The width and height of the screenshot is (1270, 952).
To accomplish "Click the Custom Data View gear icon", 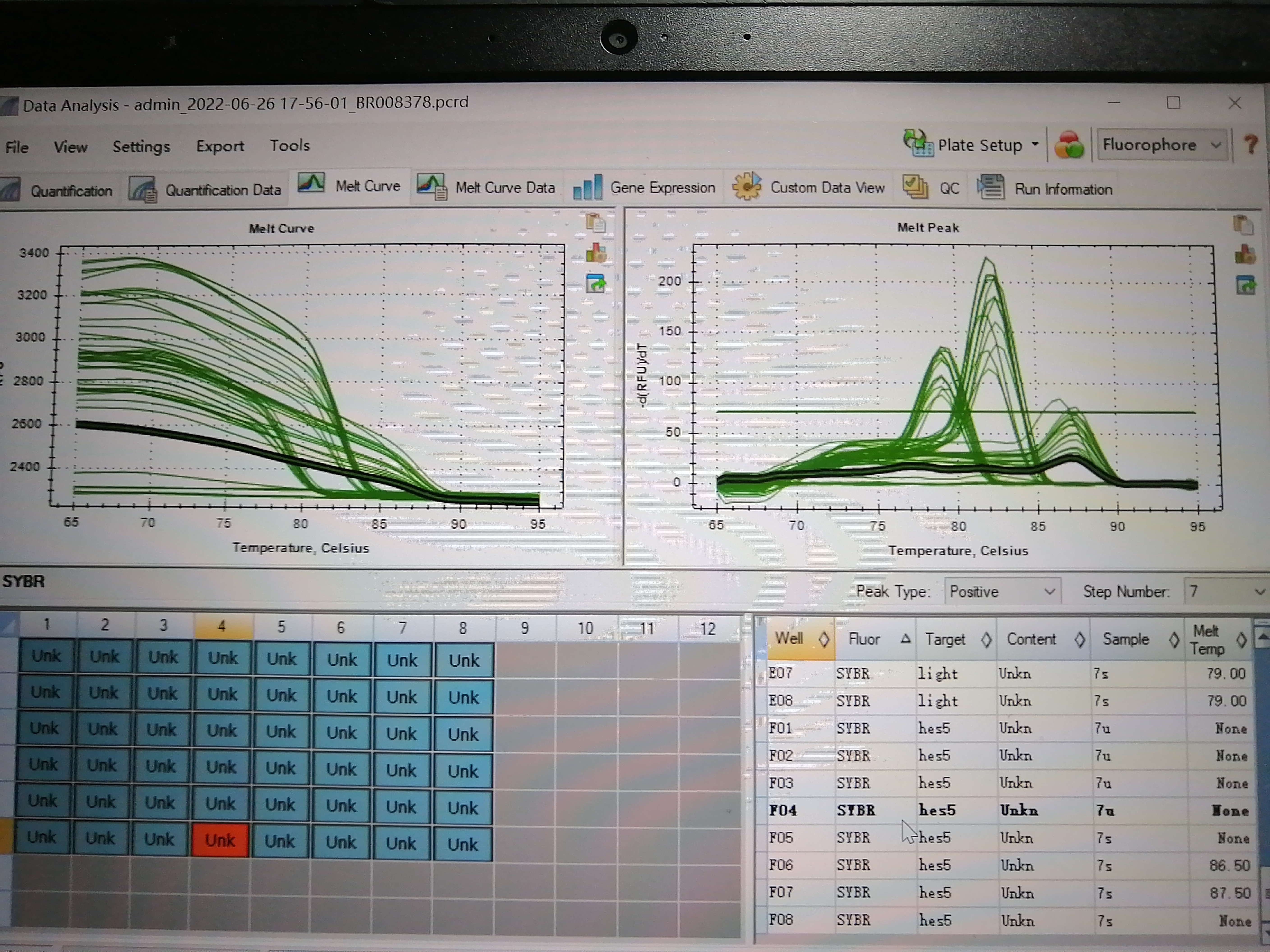I will [746, 186].
